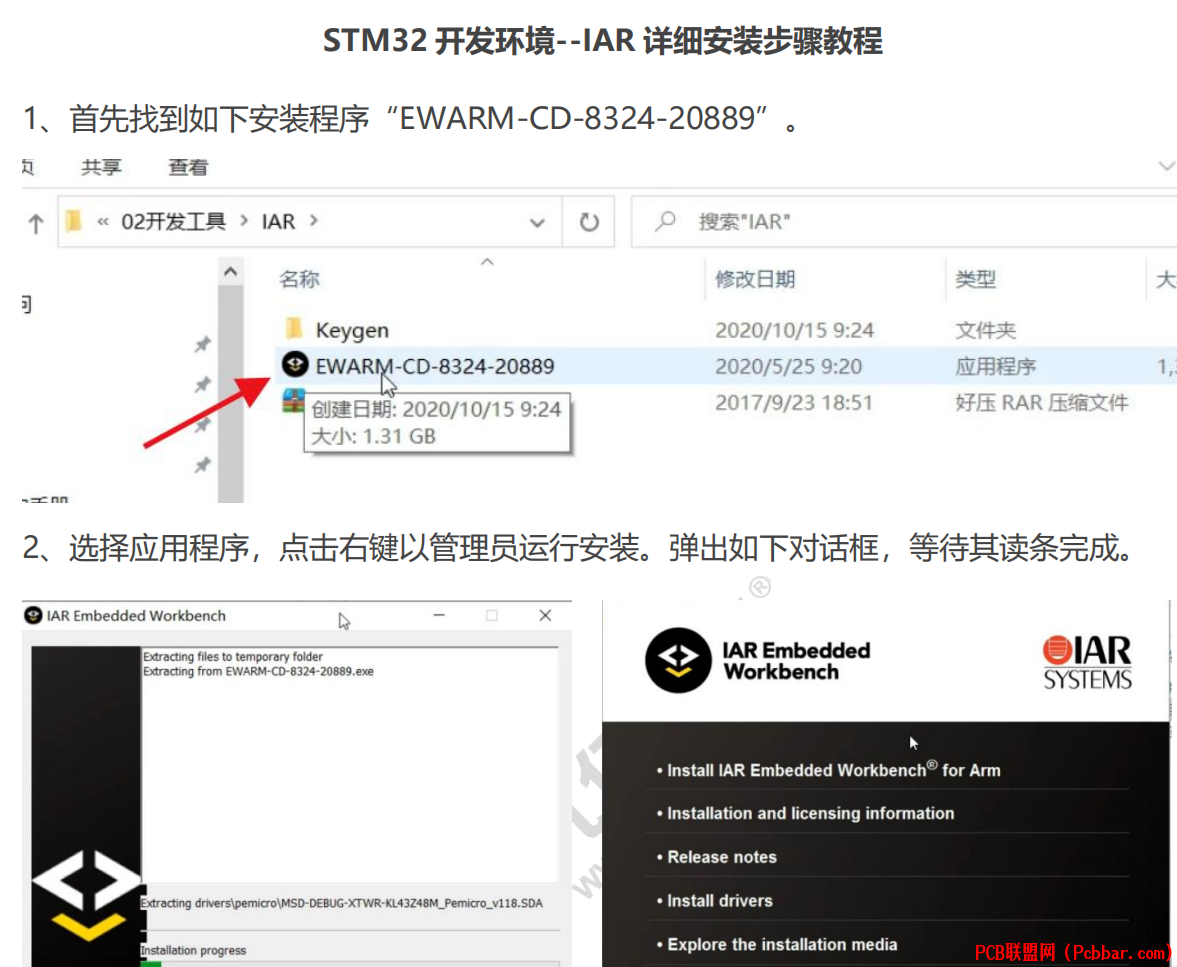Click the extraction log text area
This screenshot has height=967, width=1177.
350,764
